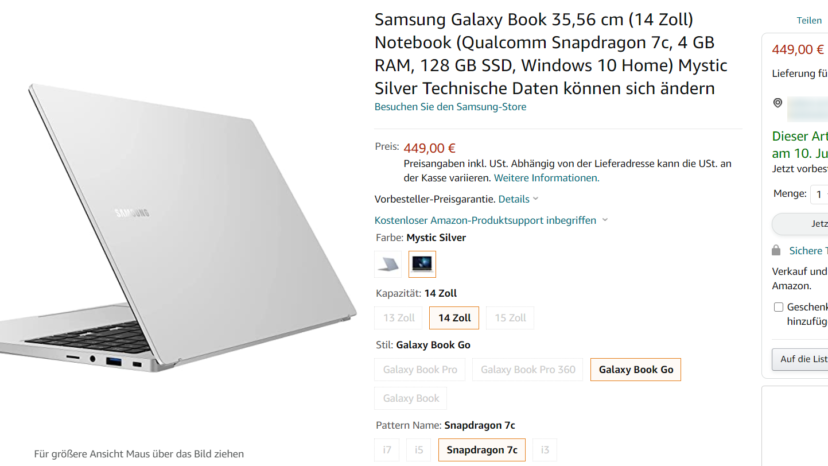Click the location pin icon
828x466 pixels.
point(777,103)
